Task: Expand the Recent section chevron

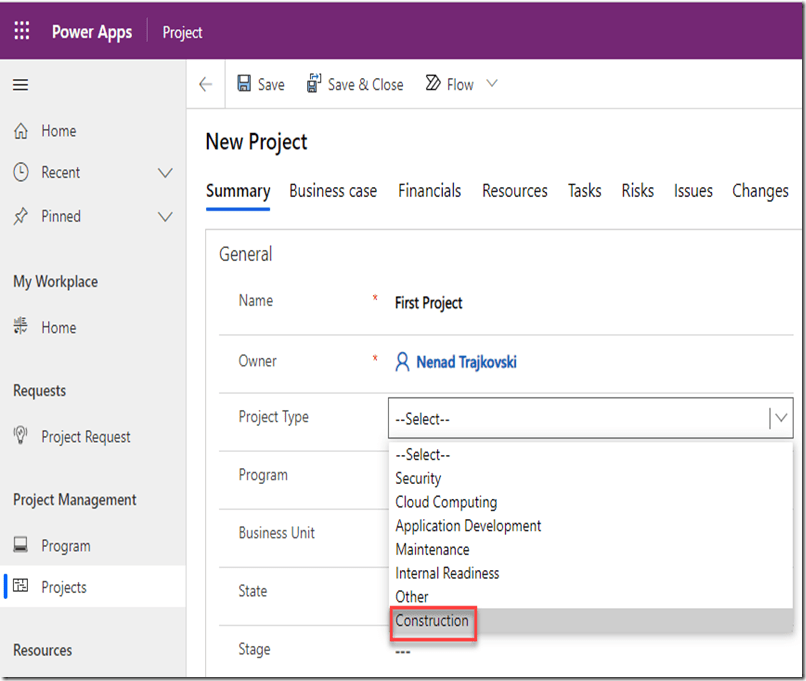Action: coord(166,173)
